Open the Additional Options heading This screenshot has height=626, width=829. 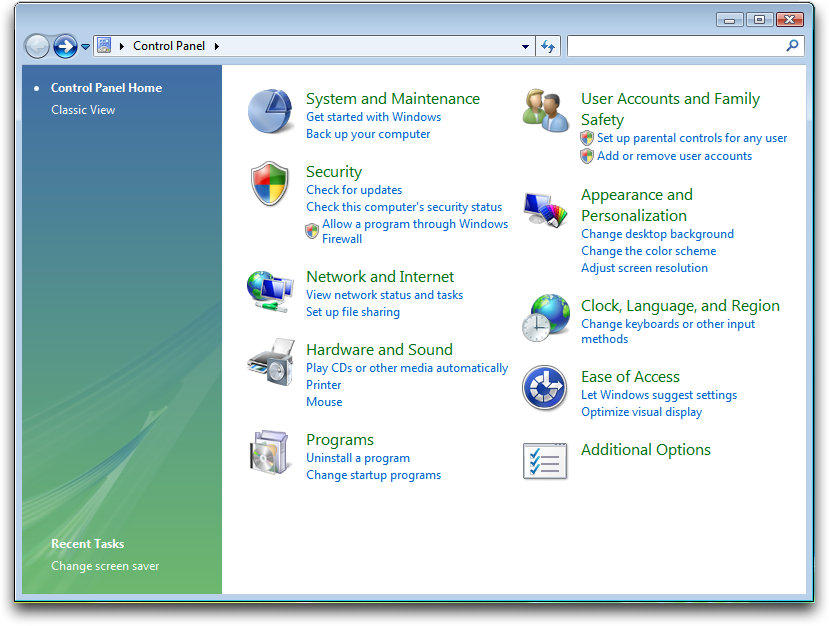pyautogui.click(x=646, y=450)
